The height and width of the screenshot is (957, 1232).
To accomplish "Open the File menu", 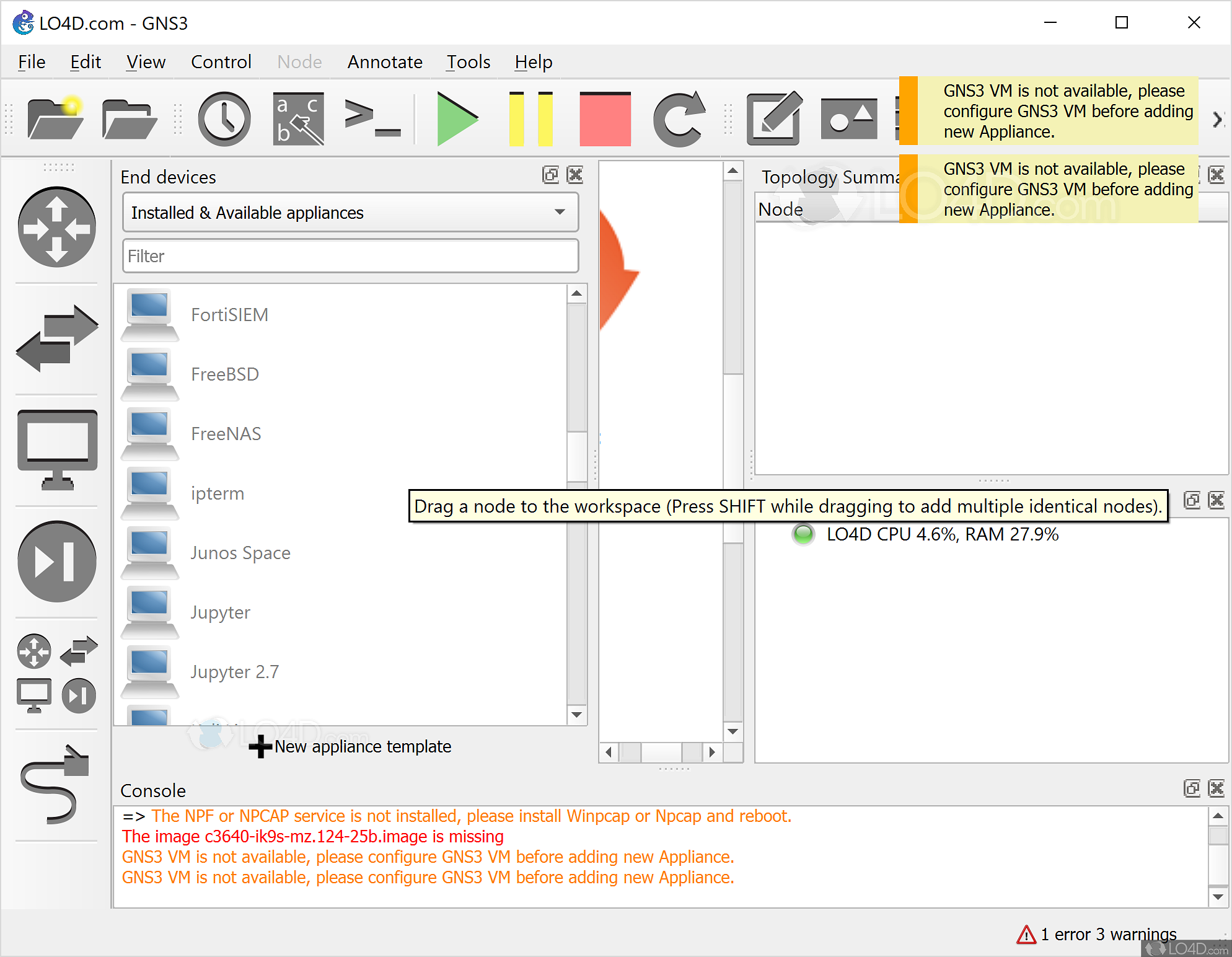I will [32, 62].
